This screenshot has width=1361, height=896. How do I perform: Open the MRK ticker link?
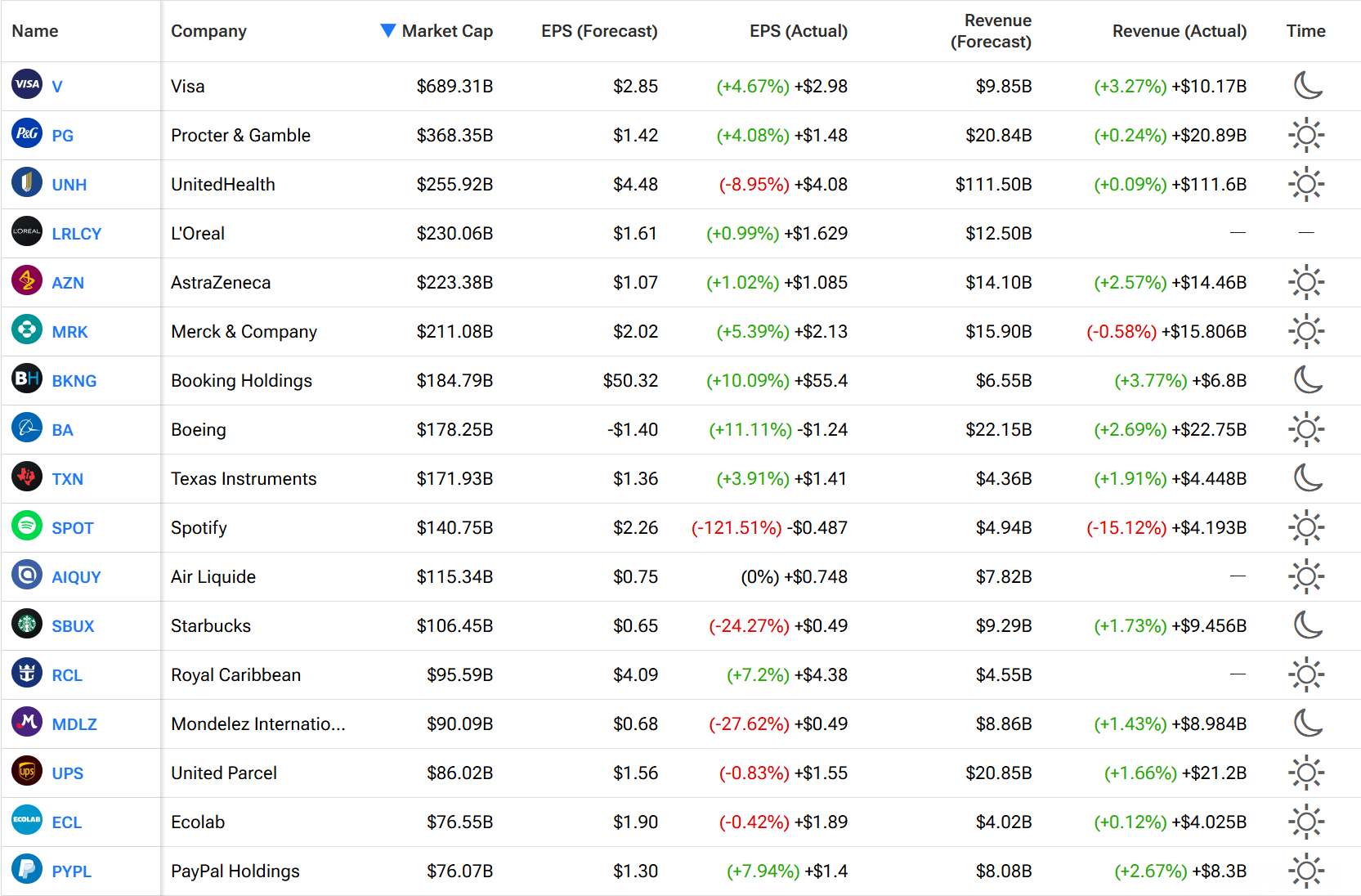pos(69,332)
